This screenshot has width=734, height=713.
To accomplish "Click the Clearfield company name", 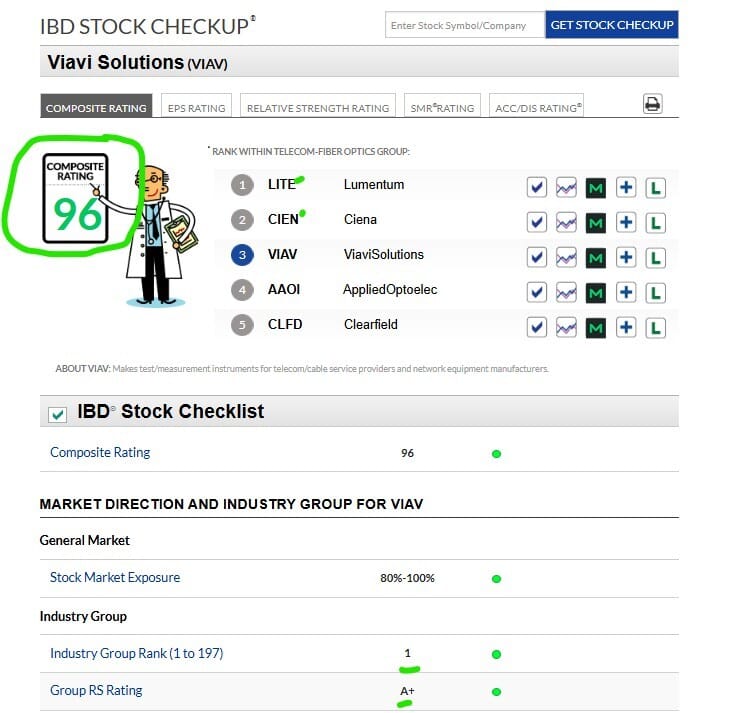I will pos(370,324).
